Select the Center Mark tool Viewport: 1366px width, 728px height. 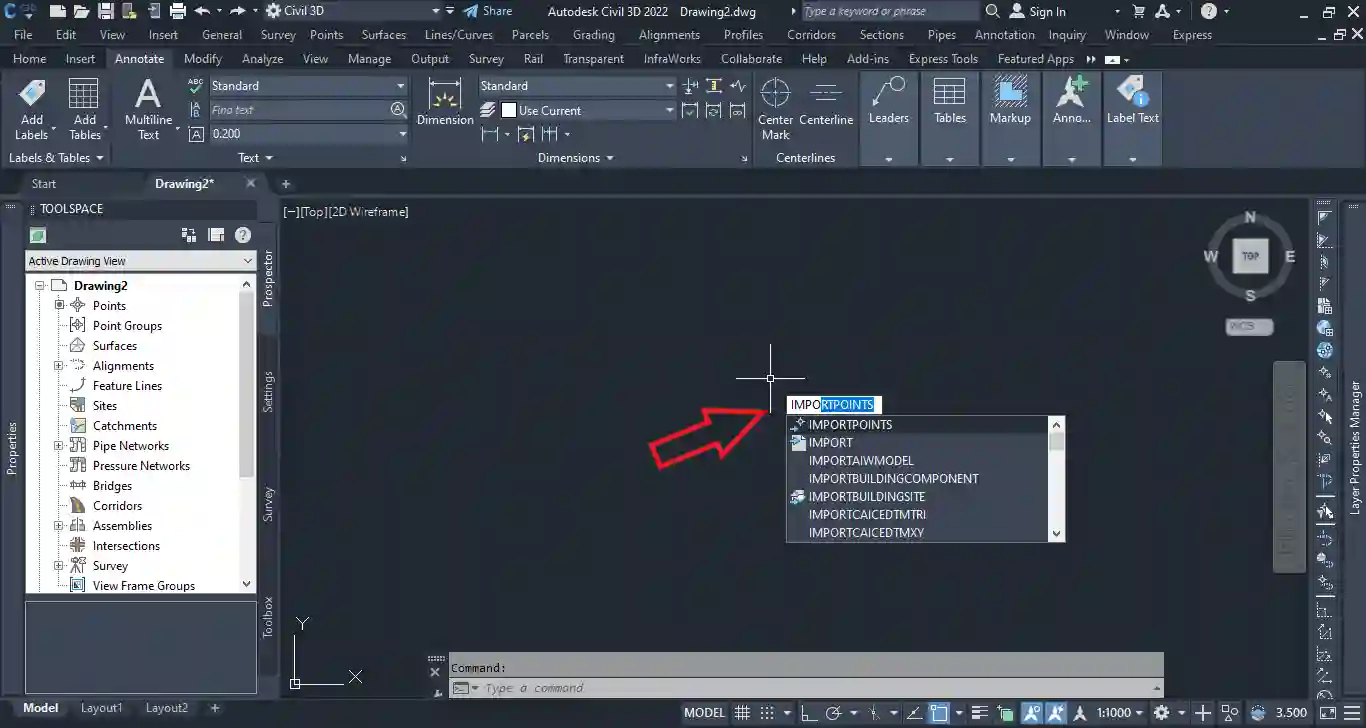coord(775,96)
